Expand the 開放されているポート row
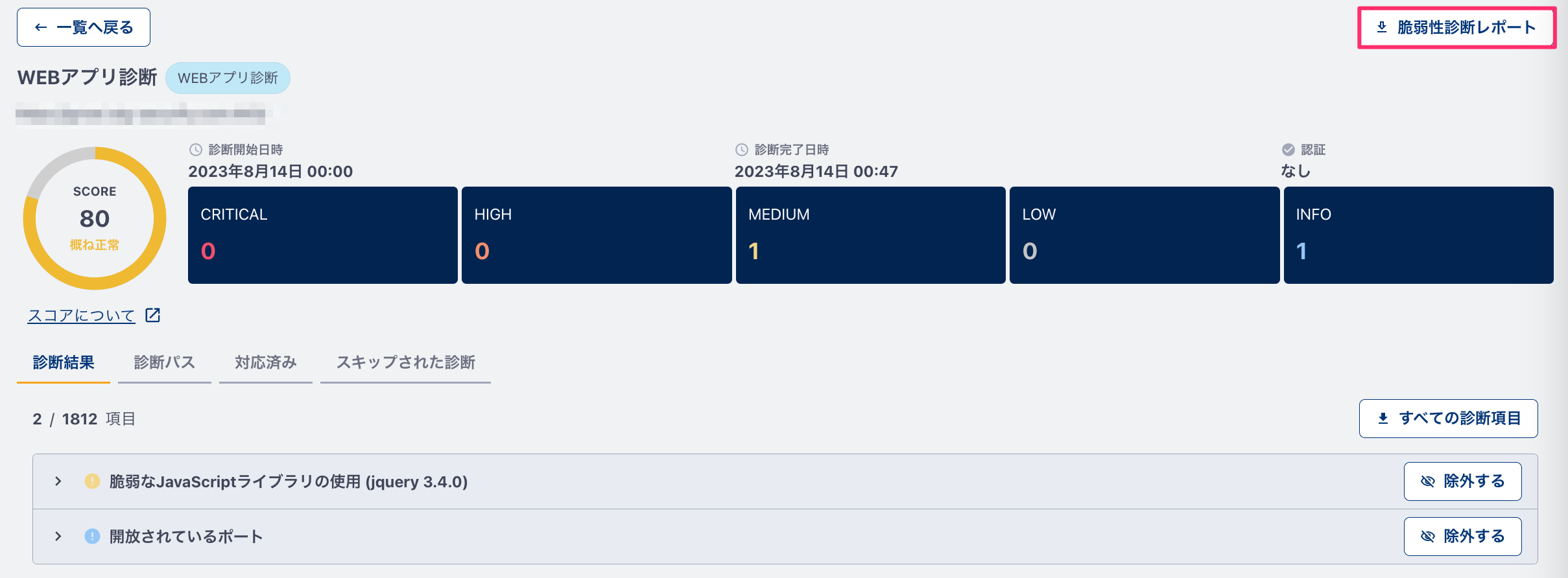Screen dimensions: 1568x578 (x=58, y=537)
